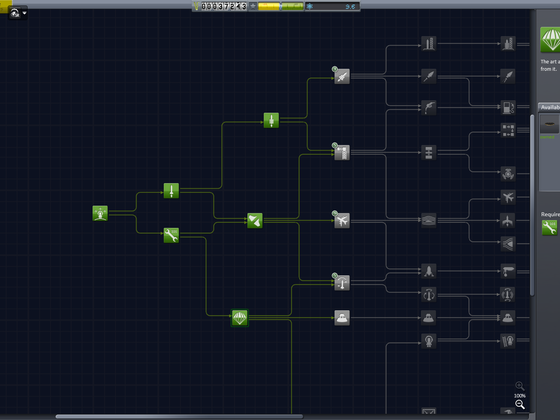Select the Specialized Control node

tap(508, 295)
